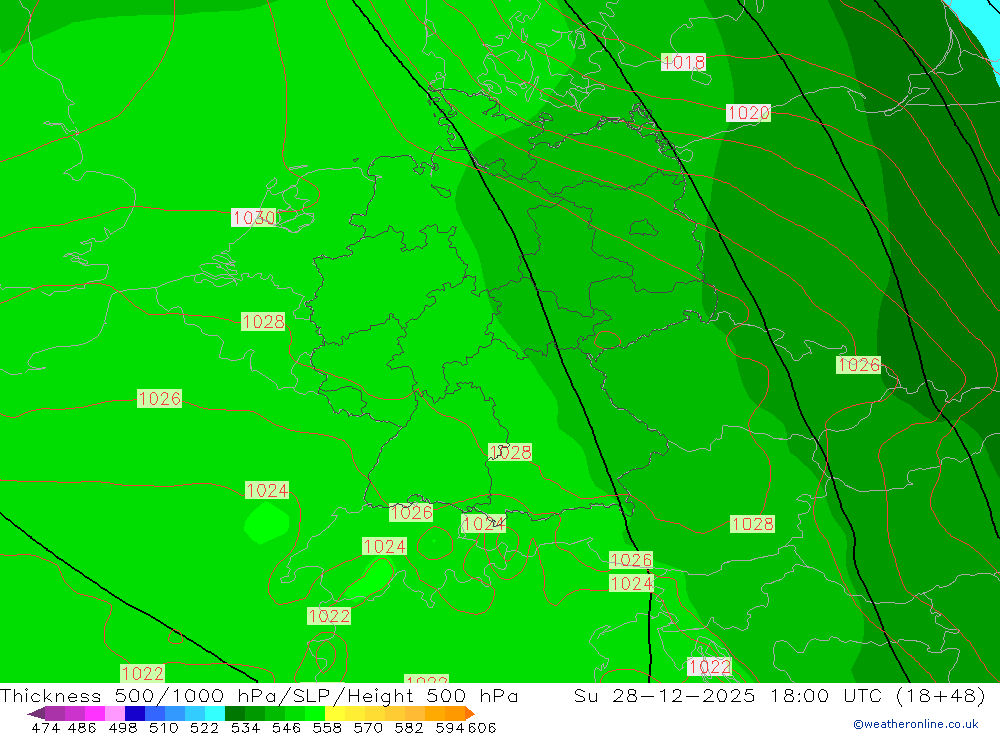Click the 1018 pressure label
This screenshot has width=1000, height=733.
683,62
